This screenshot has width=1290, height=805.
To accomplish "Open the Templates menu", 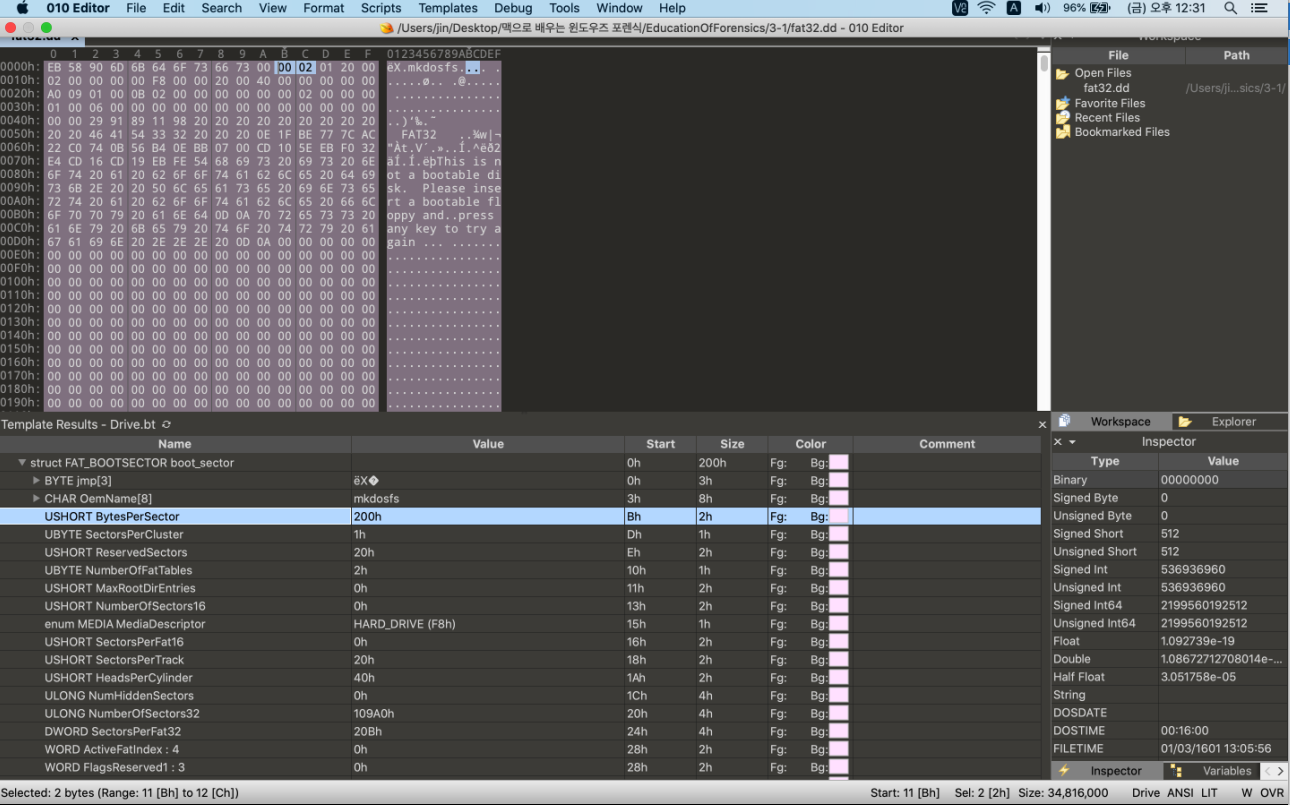I will [448, 8].
